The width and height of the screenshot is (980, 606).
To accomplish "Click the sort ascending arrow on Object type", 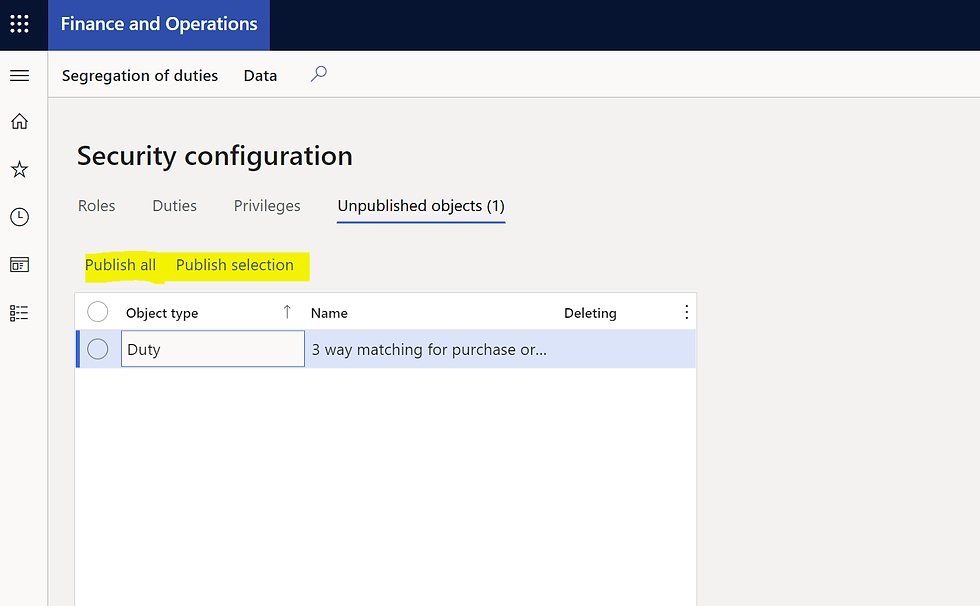I will point(287,312).
